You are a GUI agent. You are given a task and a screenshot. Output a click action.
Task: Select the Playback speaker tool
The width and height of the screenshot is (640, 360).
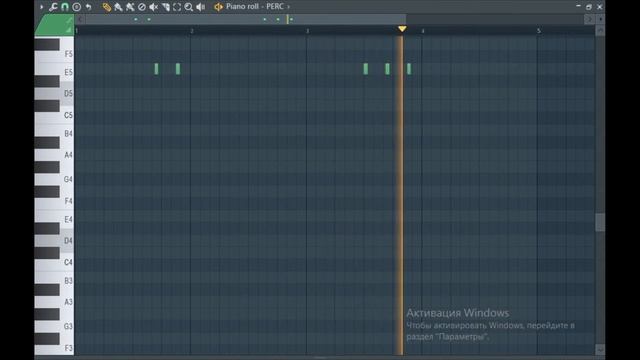point(200,7)
